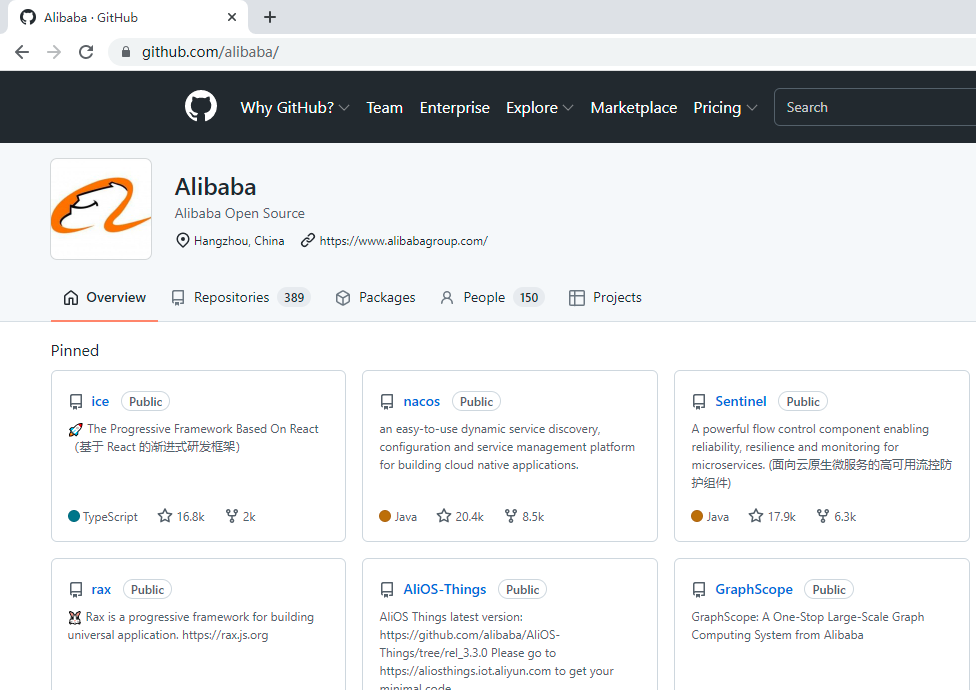Screen dimensions: 976x690
Task: Click the 'Hangzhou, China' location text
Action: click(x=239, y=241)
